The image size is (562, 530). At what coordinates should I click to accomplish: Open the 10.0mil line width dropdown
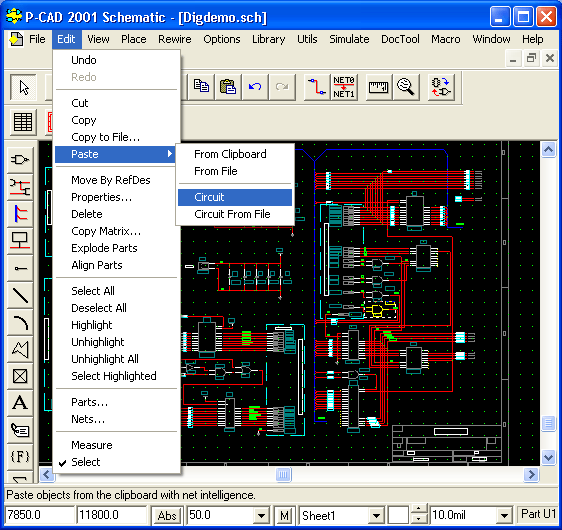pyautogui.click(x=504, y=516)
